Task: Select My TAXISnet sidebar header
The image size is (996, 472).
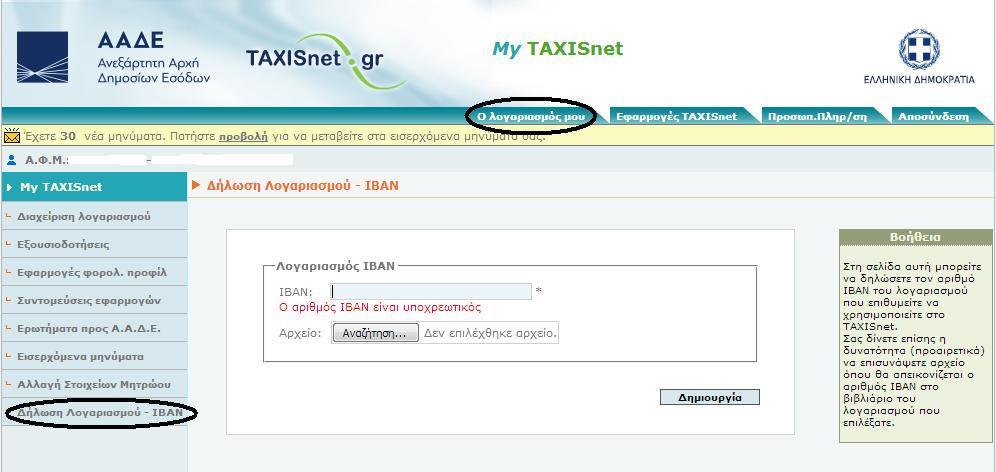Action: [x=94, y=187]
